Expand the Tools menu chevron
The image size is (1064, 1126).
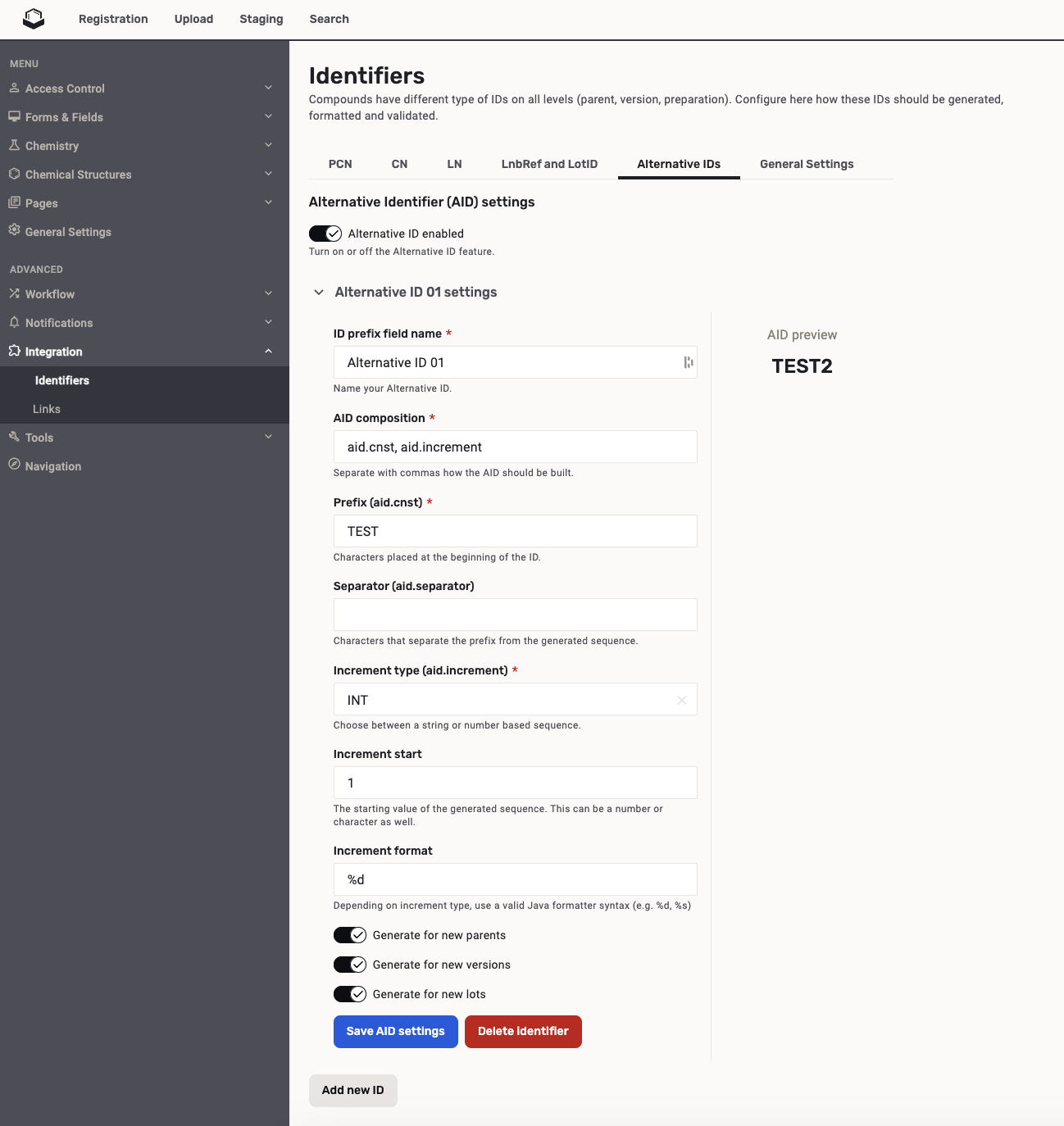coord(268,437)
